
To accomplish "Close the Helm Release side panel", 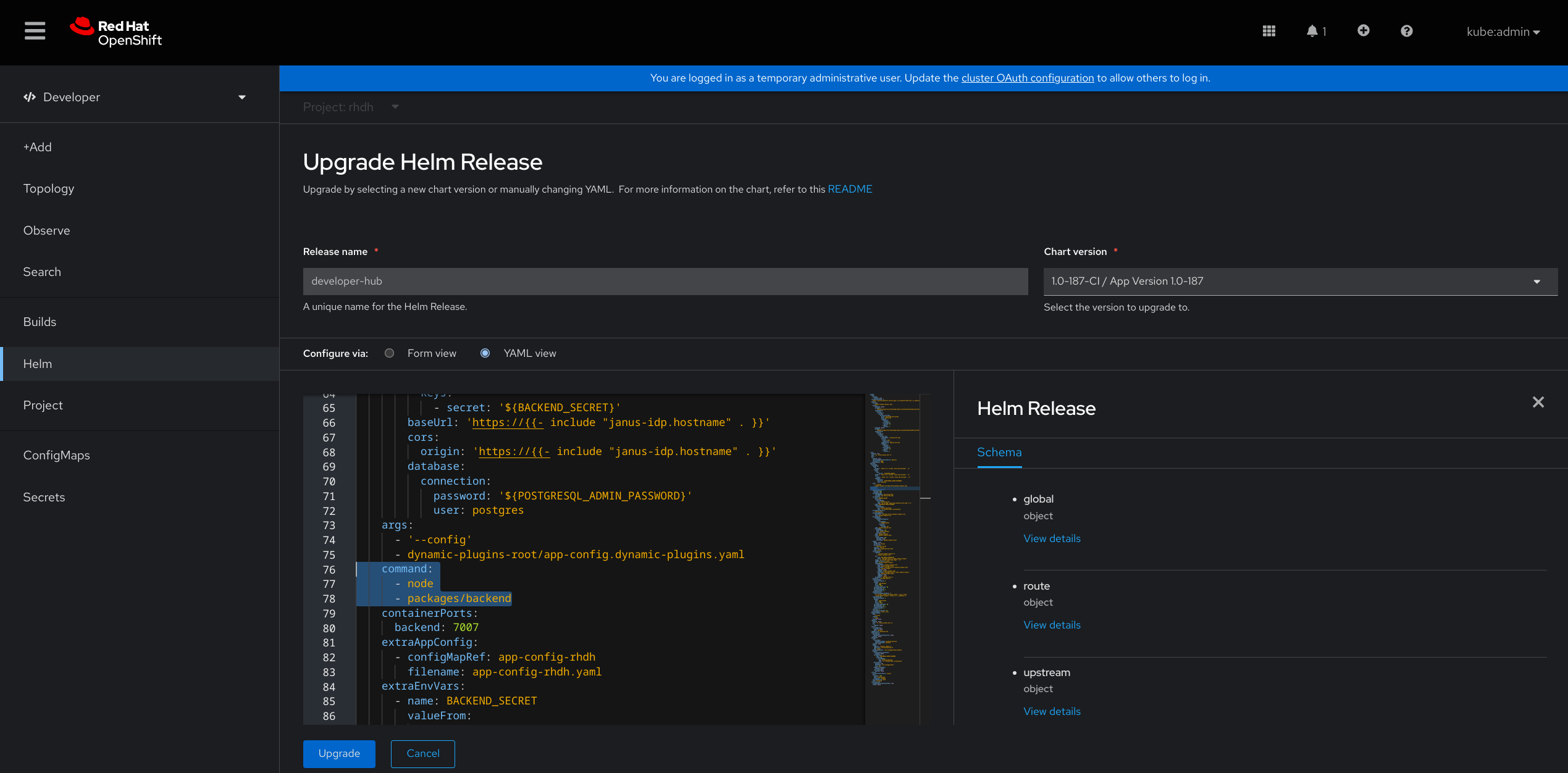I will point(1538,402).
